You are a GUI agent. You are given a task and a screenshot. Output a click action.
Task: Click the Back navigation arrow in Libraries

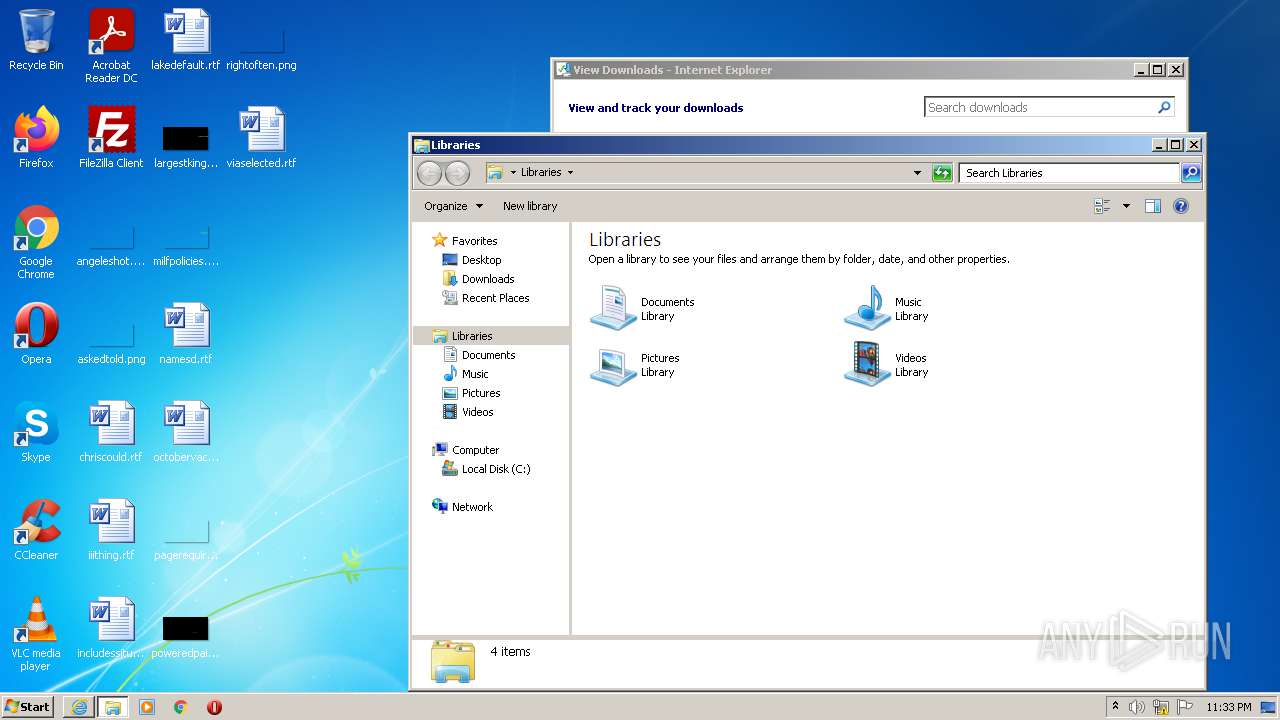[x=429, y=173]
